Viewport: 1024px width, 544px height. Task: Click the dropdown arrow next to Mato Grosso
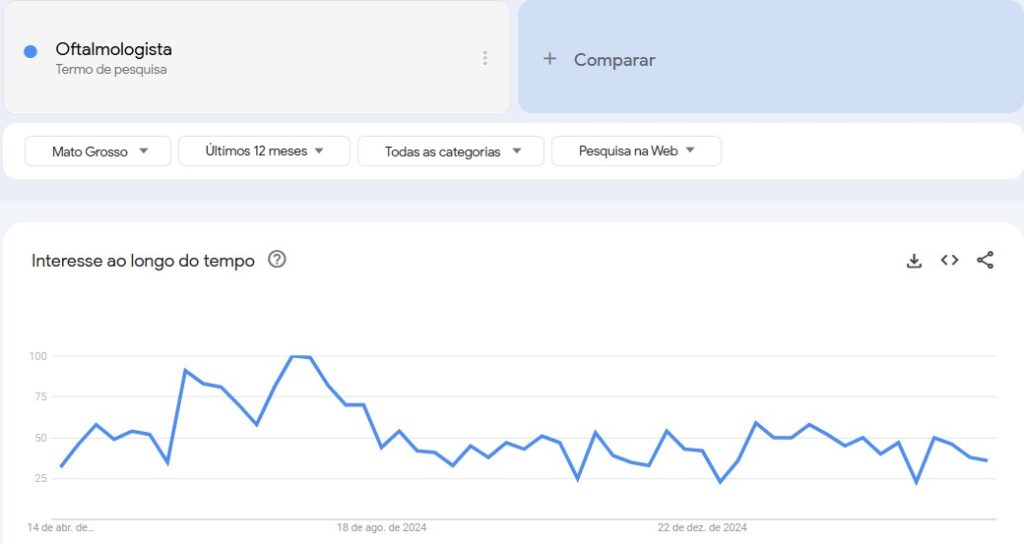coord(144,151)
